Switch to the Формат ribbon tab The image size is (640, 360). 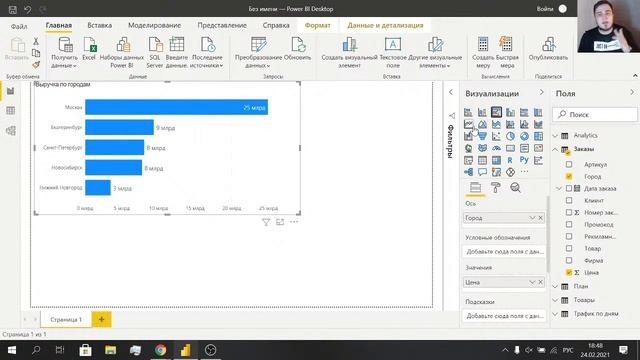pyautogui.click(x=318, y=25)
